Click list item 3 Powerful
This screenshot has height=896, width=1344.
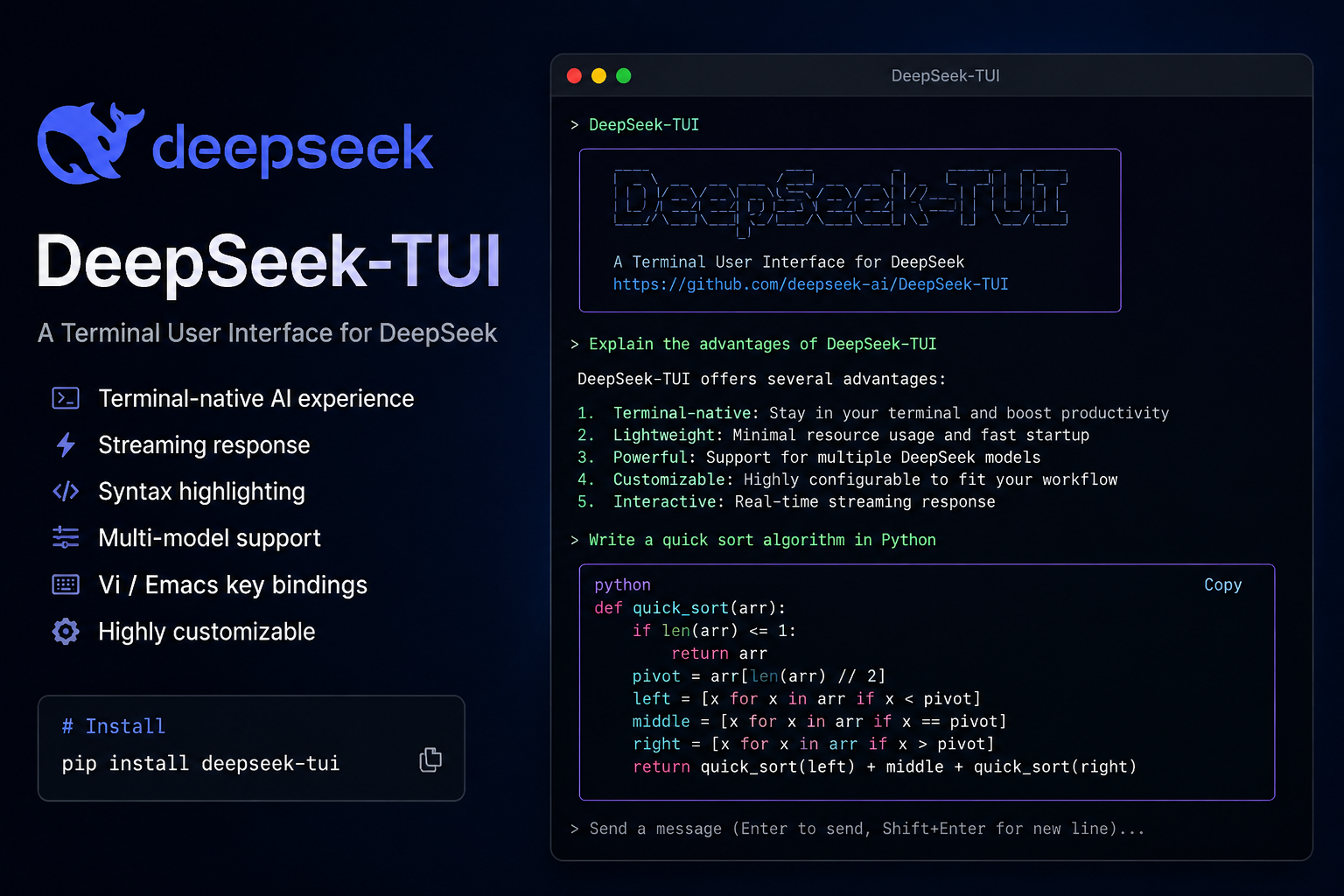[809, 457]
